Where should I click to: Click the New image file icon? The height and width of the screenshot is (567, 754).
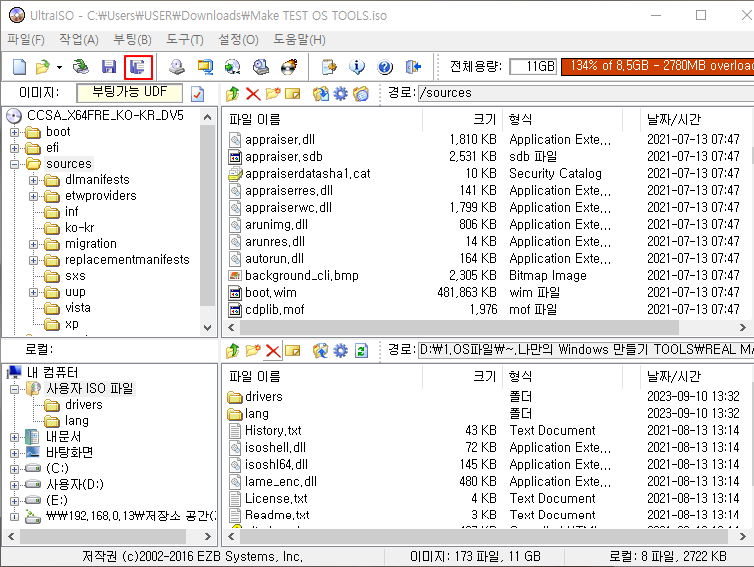pos(20,67)
